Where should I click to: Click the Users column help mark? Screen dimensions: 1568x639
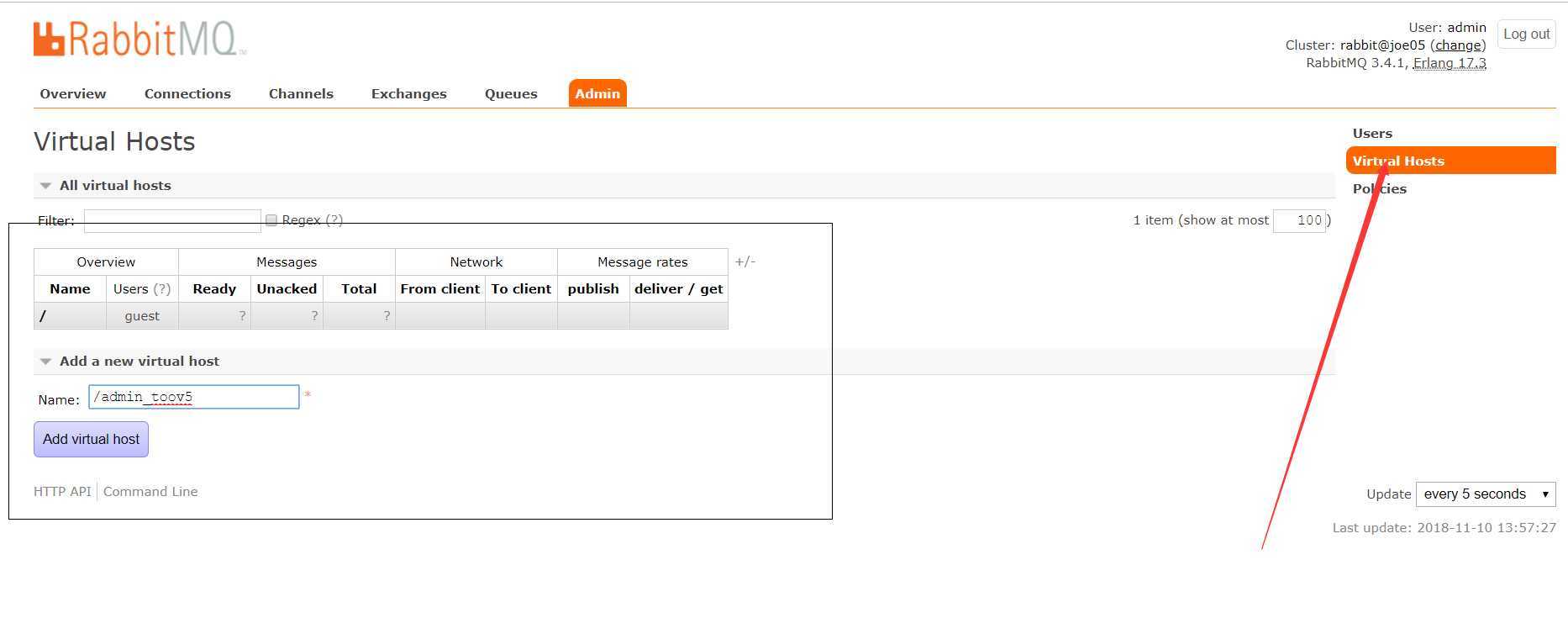point(162,288)
